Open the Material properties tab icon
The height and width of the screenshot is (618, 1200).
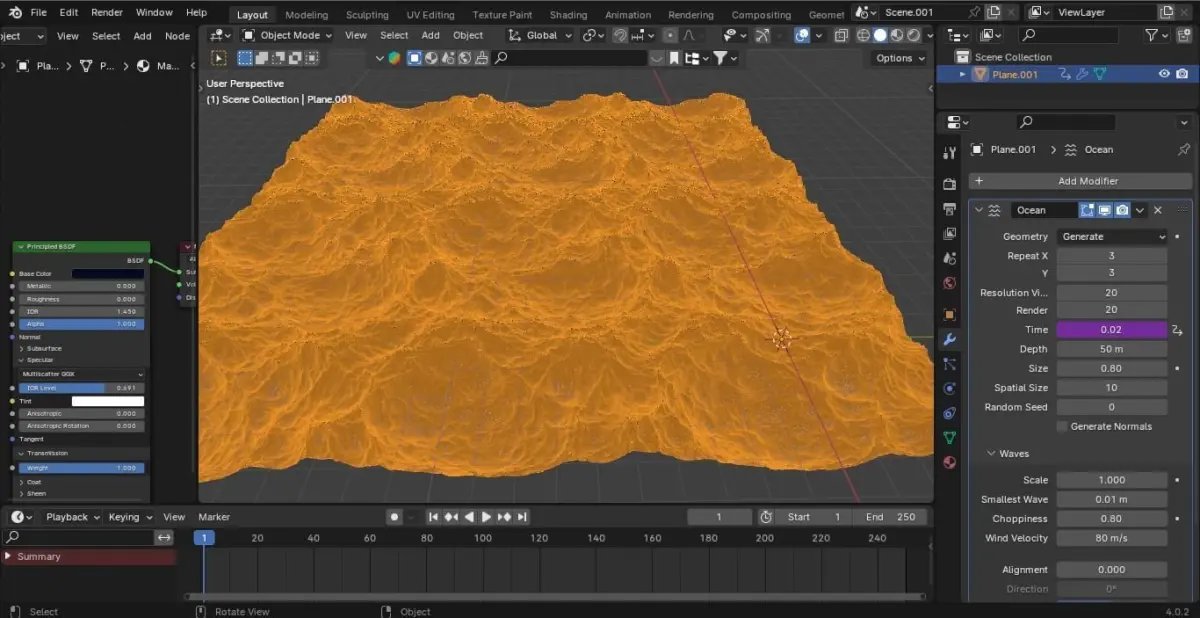click(950, 462)
